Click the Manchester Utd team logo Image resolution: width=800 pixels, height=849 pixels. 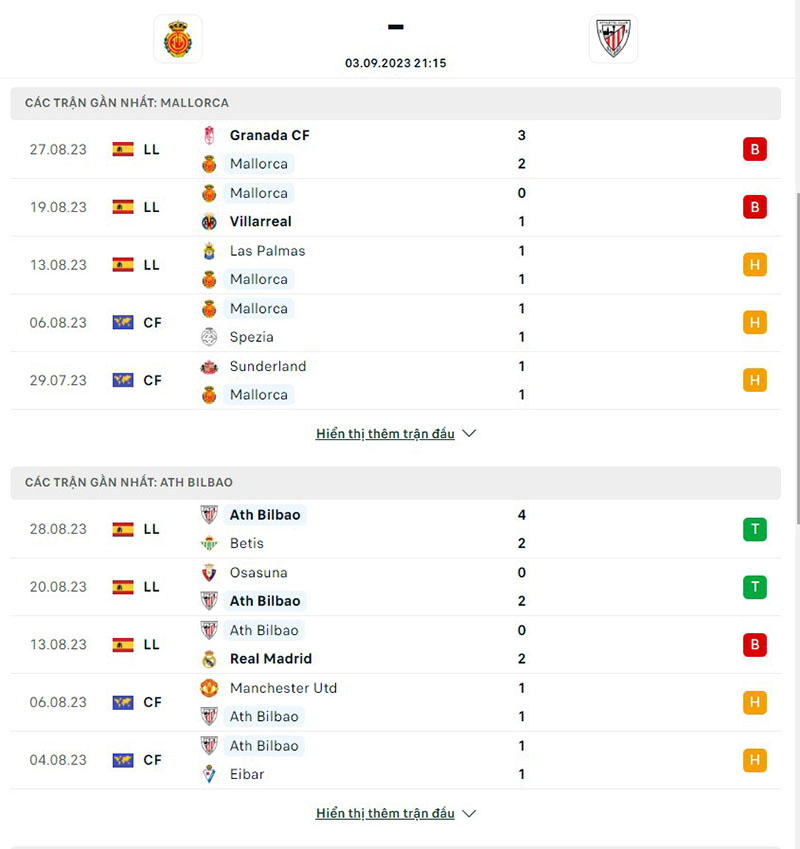[209, 688]
